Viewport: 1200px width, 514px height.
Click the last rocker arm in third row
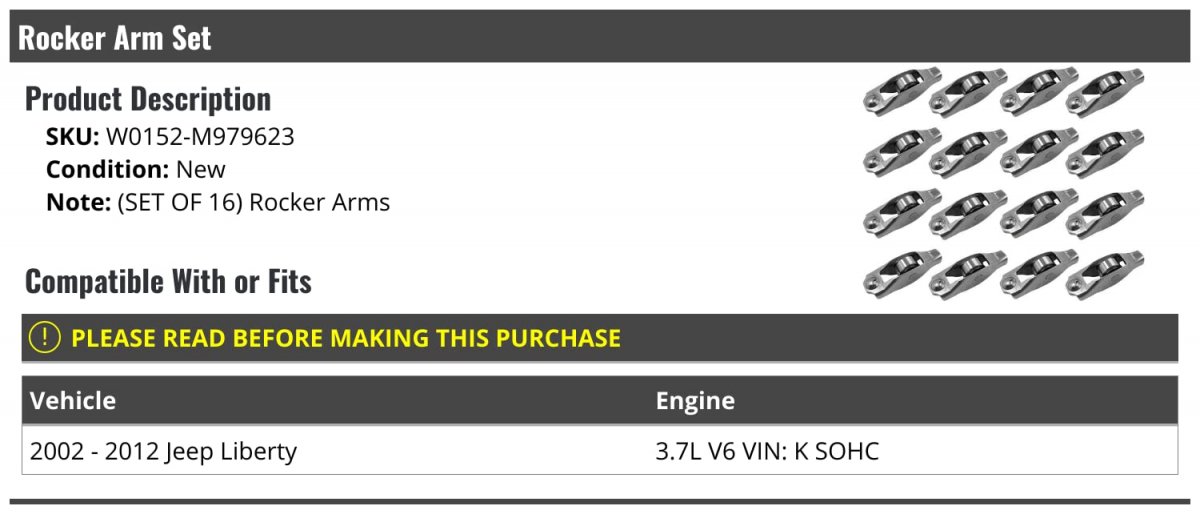pyautogui.click(x=1105, y=213)
